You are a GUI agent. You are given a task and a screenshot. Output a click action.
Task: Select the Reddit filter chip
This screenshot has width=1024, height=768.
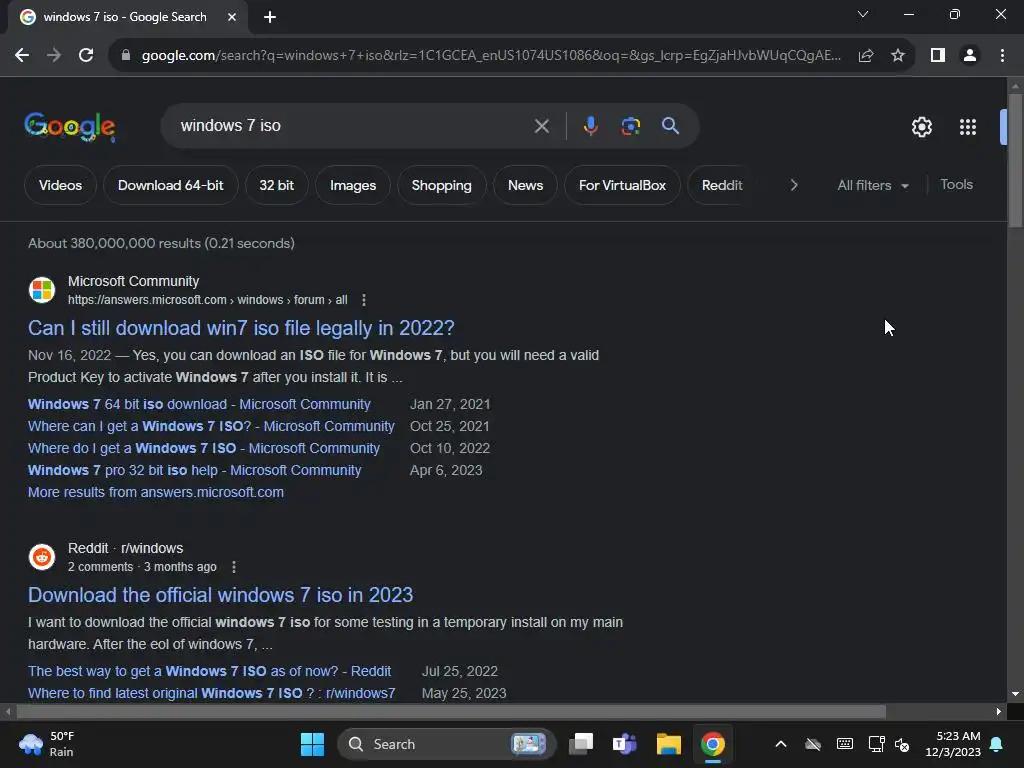click(x=722, y=185)
